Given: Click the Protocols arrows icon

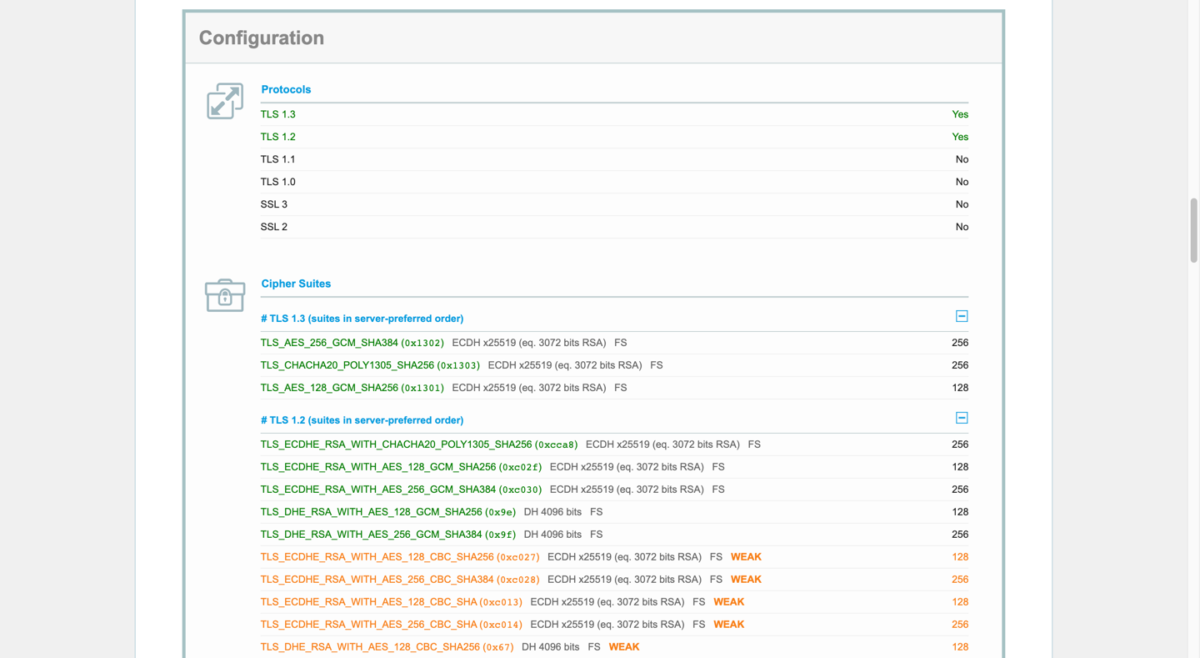Looking at the screenshot, I should [225, 101].
